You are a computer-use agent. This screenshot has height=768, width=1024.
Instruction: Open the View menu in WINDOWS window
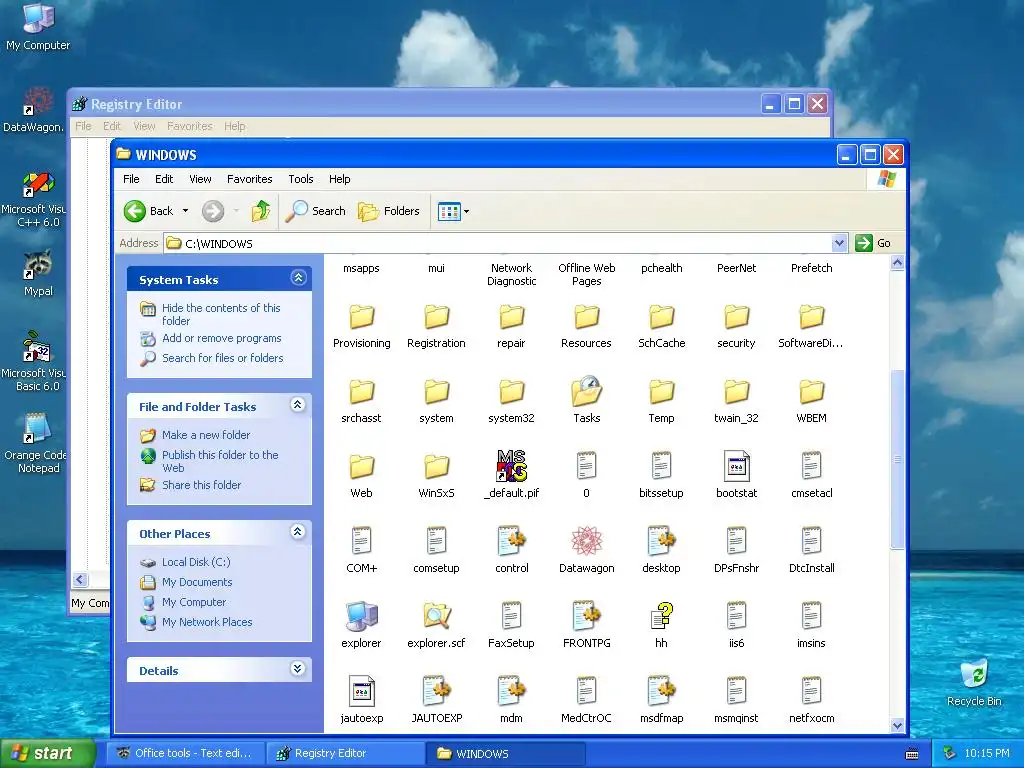200,179
